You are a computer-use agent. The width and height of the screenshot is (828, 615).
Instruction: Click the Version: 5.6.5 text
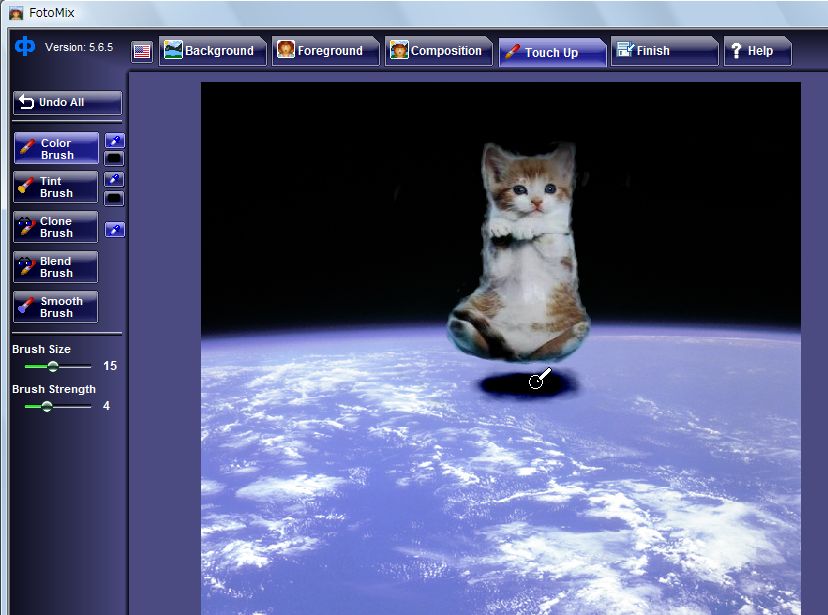[79, 47]
